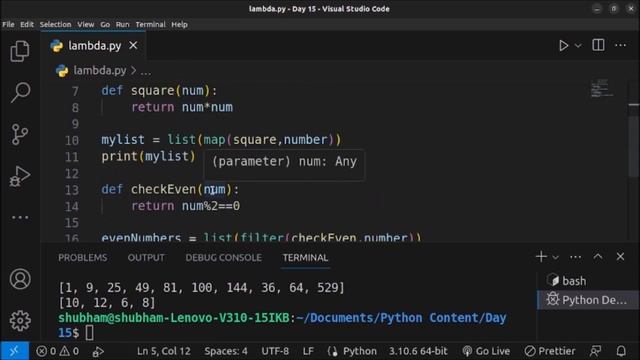
Task: Run the Python file with play button
Action: coord(563,45)
